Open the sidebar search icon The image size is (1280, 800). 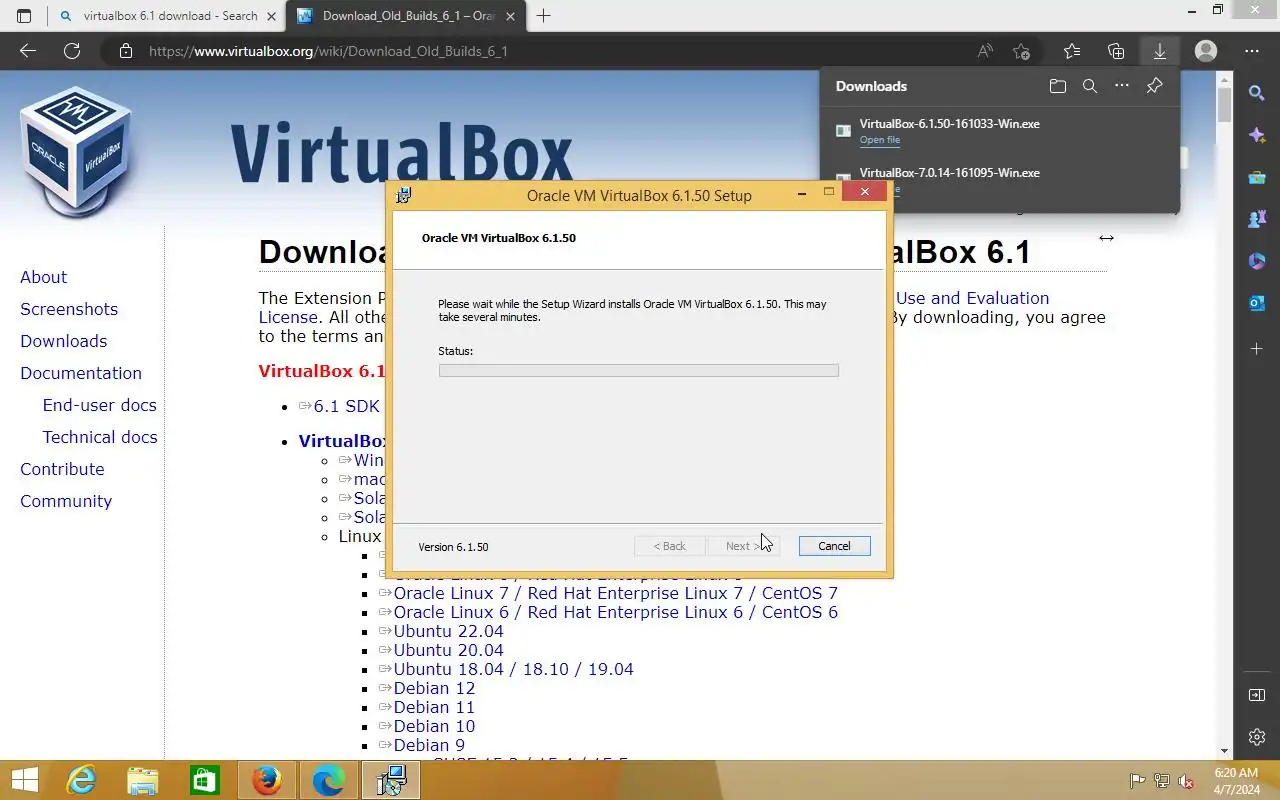tap(1257, 93)
